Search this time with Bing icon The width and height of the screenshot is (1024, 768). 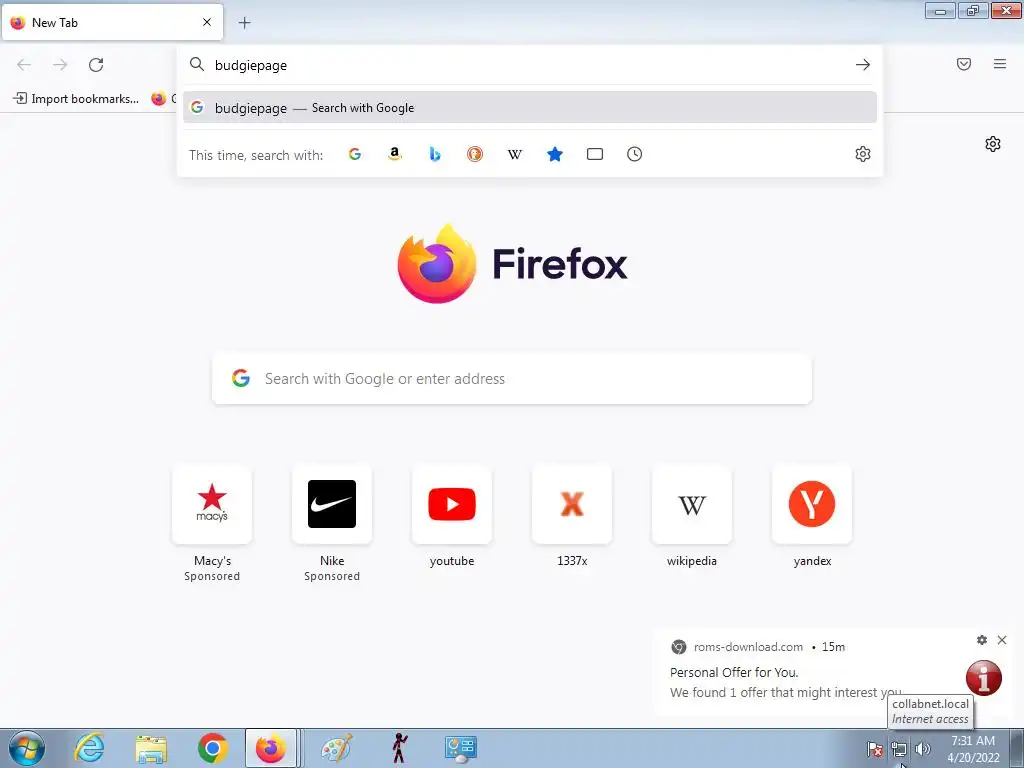[435, 154]
